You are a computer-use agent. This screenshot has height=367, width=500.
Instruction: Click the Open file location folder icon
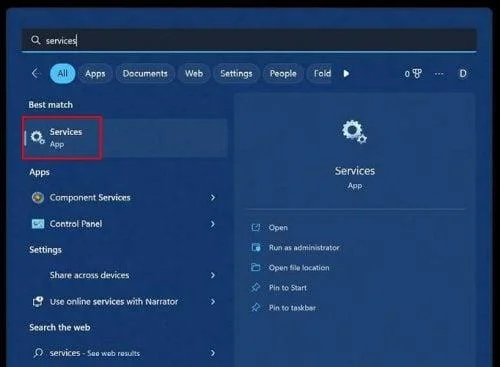pyautogui.click(x=256, y=267)
